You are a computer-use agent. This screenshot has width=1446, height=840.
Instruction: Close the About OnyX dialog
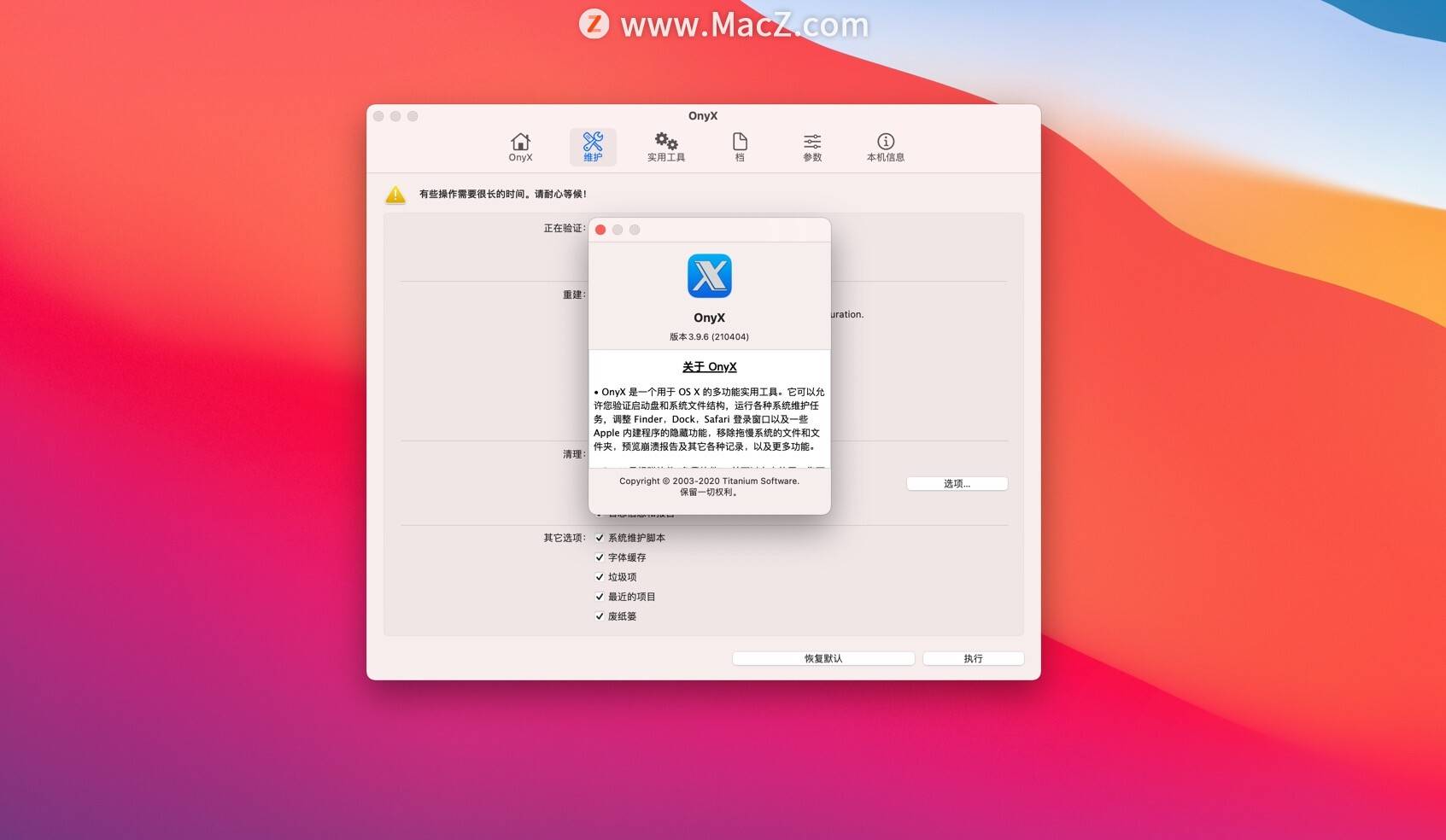tap(600, 230)
